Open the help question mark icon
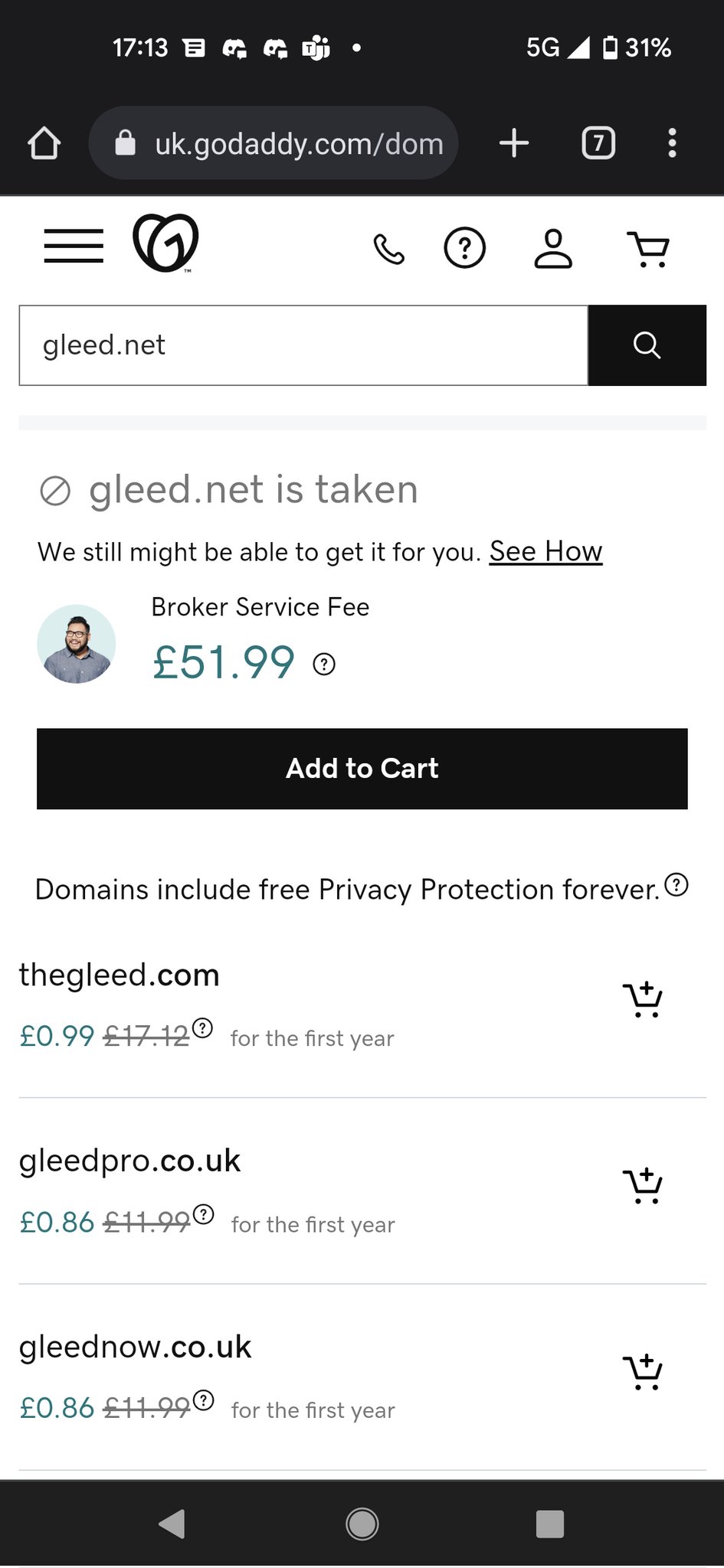724x1568 pixels. pyautogui.click(x=465, y=248)
